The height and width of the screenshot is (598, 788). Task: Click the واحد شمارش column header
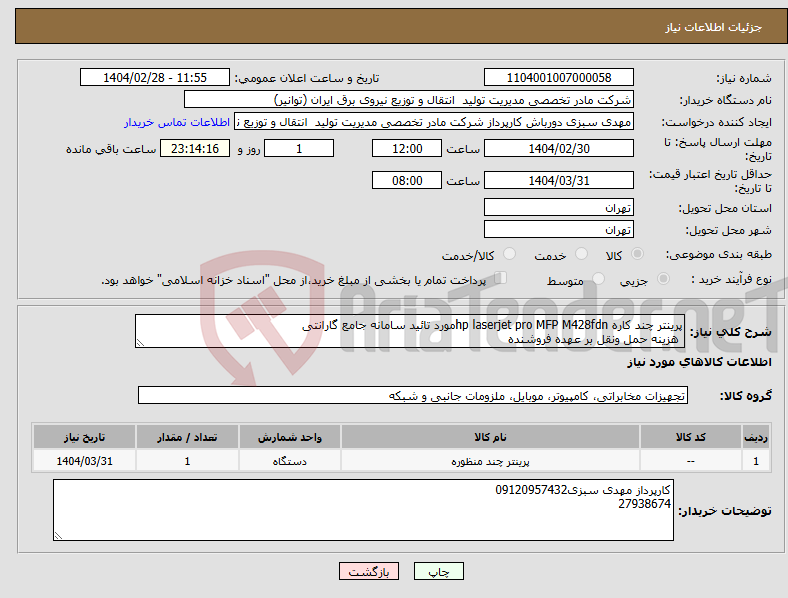289,437
